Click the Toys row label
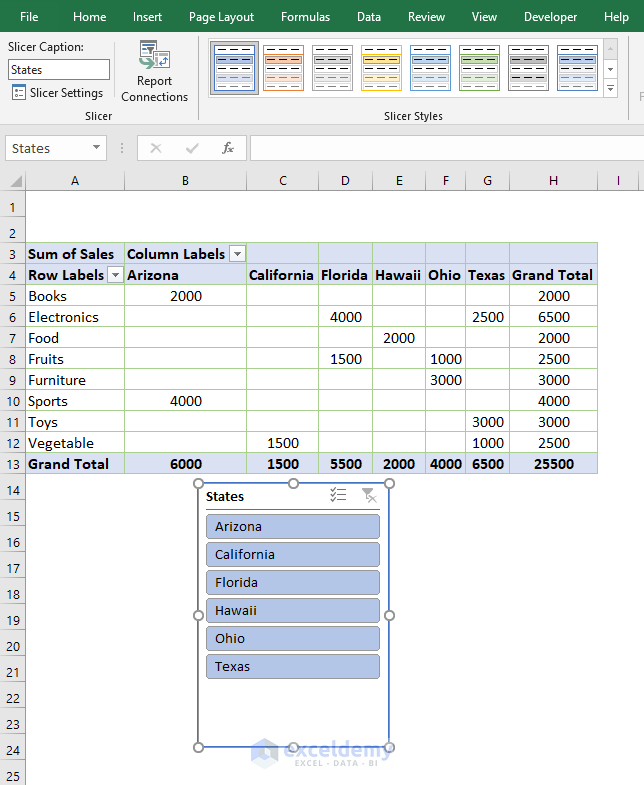644x785 pixels. (75, 422)
